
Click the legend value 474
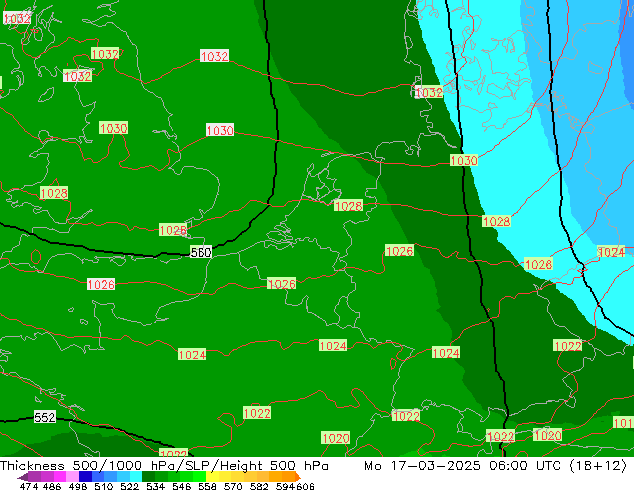point(29,486)
